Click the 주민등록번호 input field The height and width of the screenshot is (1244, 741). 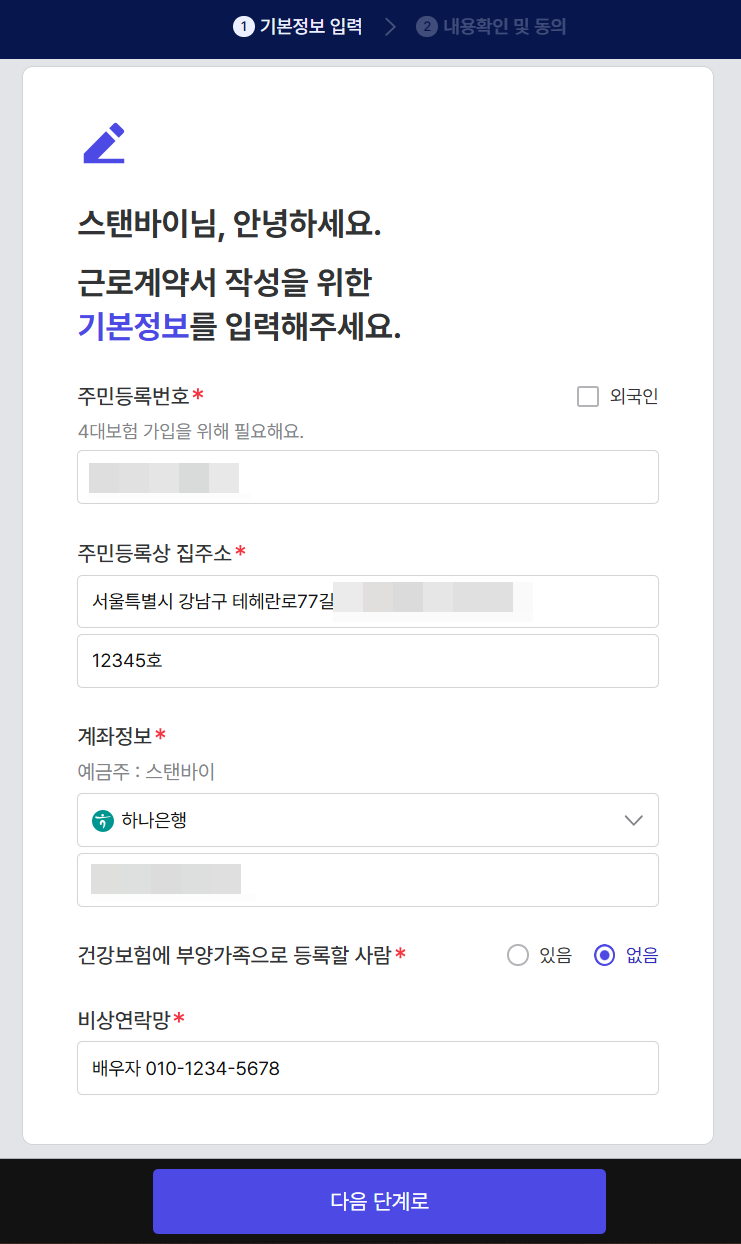(367, 477)
